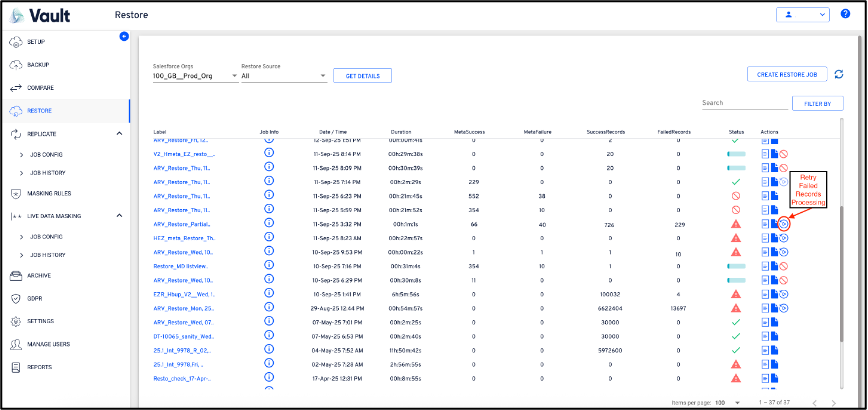Click the Create Restore Job button
Viewport: 868px width, 410px height.
pyautogui.click(x=787, y=74)
